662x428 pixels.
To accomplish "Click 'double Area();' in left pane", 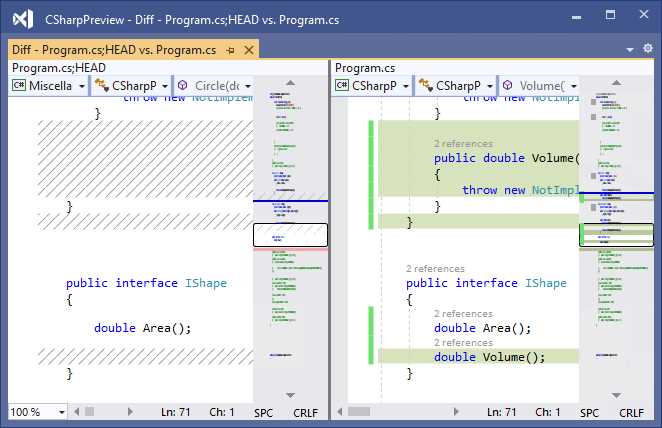I will [143, 328].
